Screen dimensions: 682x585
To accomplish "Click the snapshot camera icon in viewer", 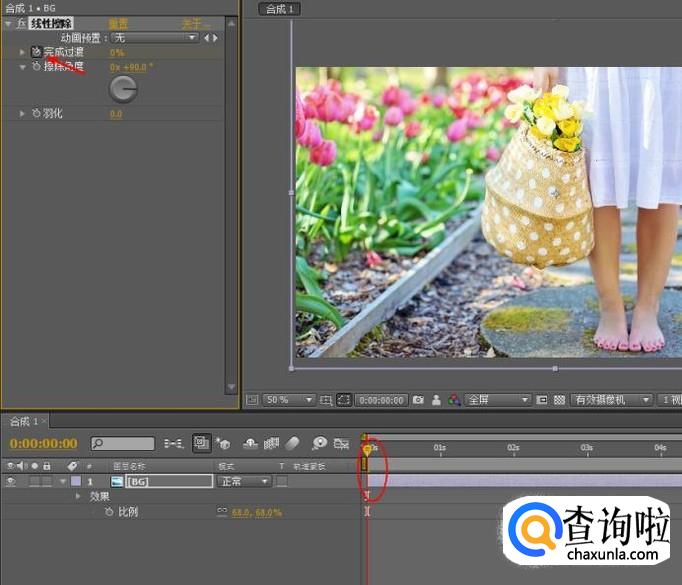I will [x=418, y=400].
